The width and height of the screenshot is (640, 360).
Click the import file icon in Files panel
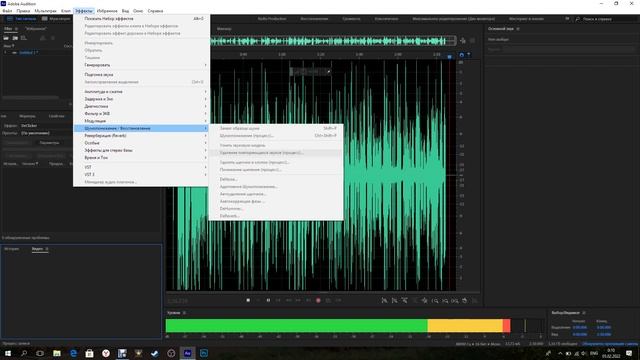coord(15,38)
